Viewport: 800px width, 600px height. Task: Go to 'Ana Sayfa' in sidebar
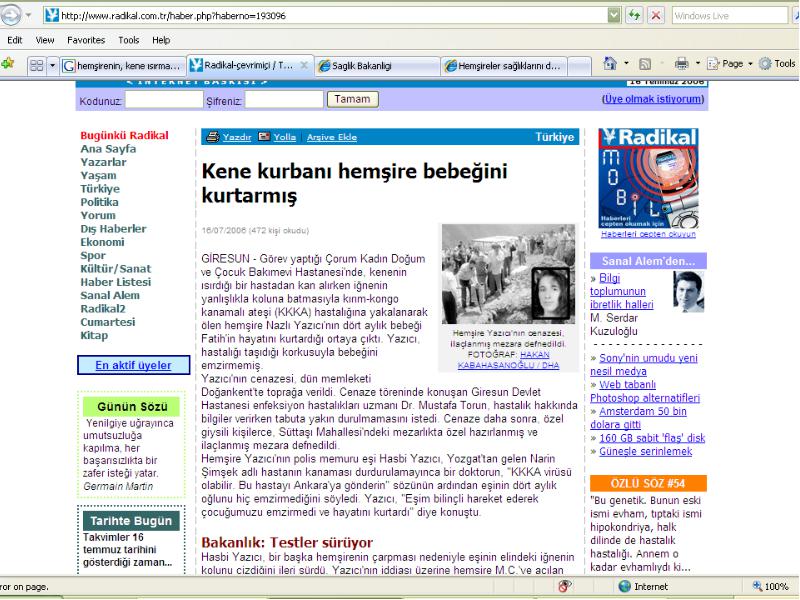pyautogui.click(x=108, y=148)
